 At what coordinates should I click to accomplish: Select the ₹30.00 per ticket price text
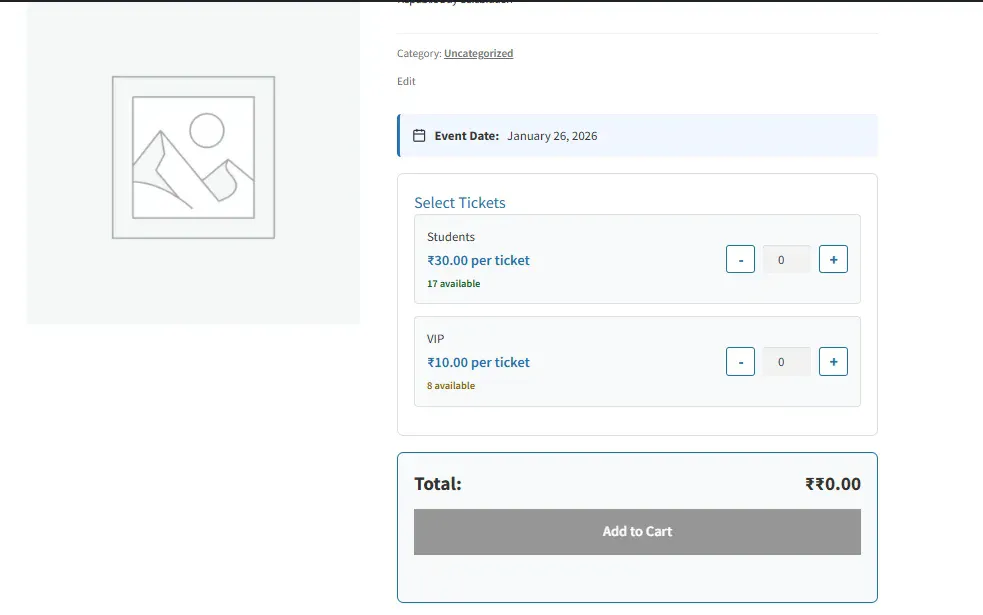pyautogui.click(x=478, y=261)
